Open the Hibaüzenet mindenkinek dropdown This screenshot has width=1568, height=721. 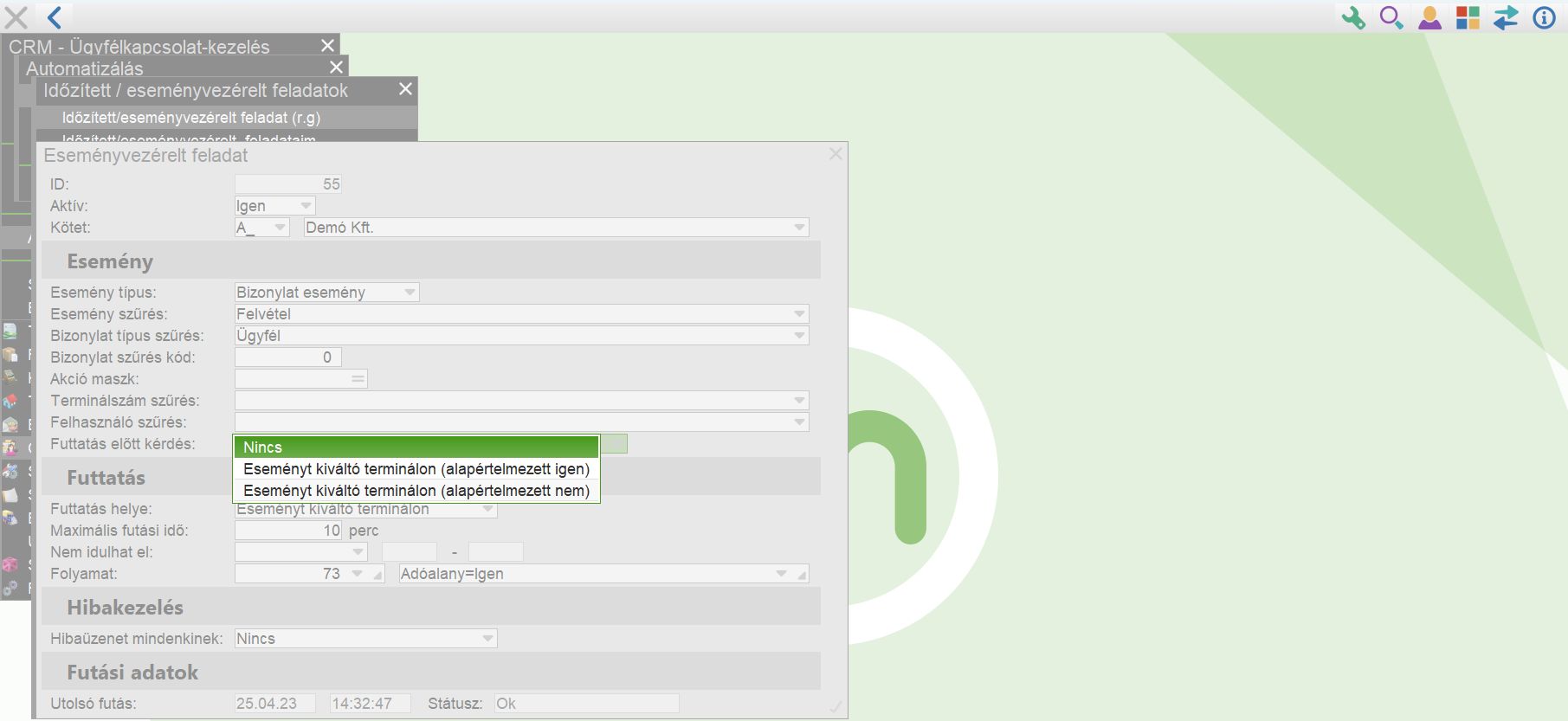(366, 639)
